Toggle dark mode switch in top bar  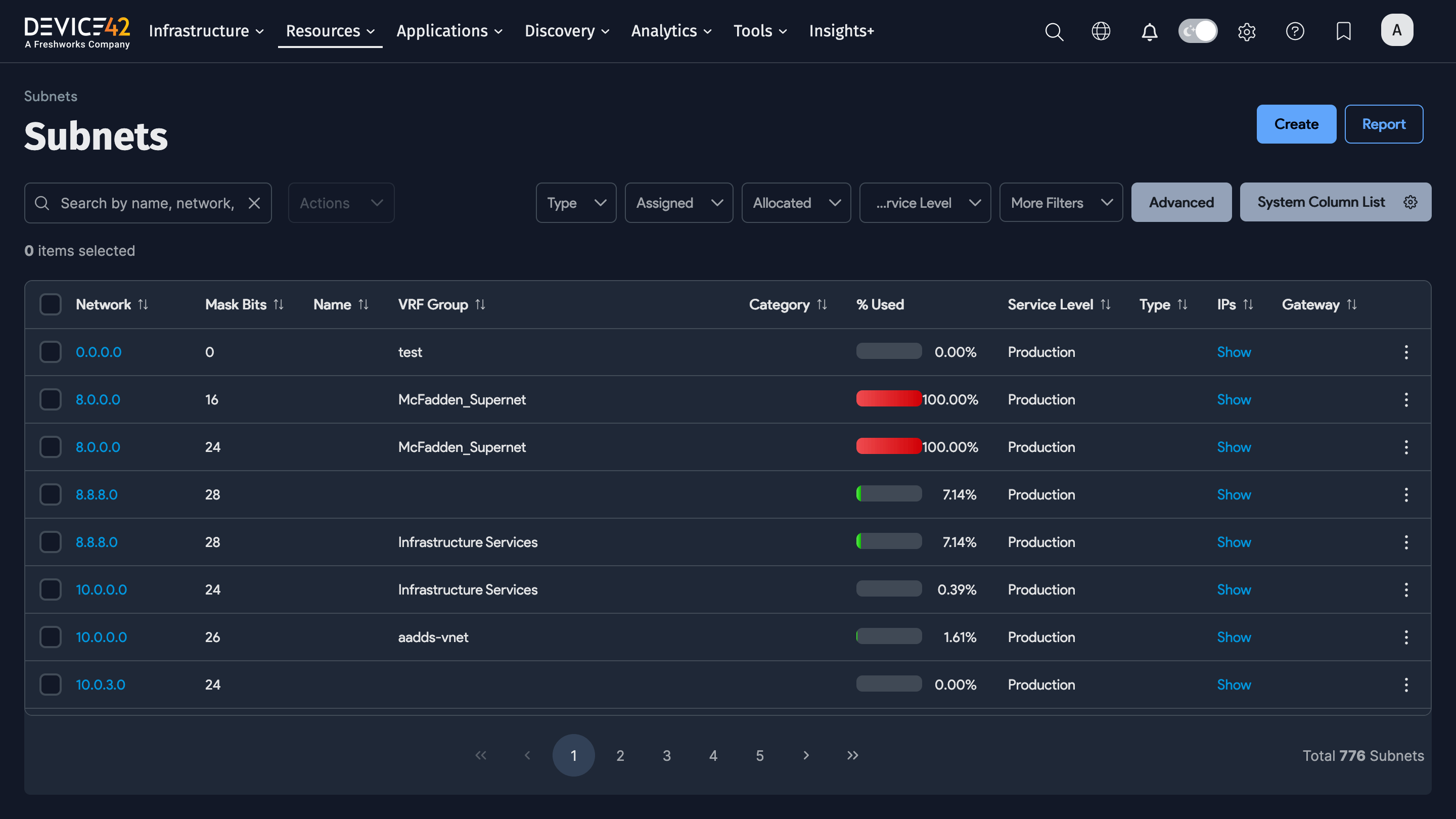pos(1198,31)
